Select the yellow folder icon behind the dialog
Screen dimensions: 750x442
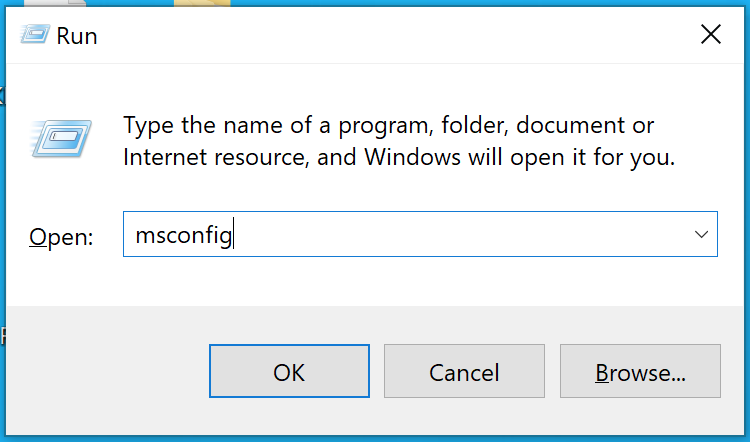202,3
